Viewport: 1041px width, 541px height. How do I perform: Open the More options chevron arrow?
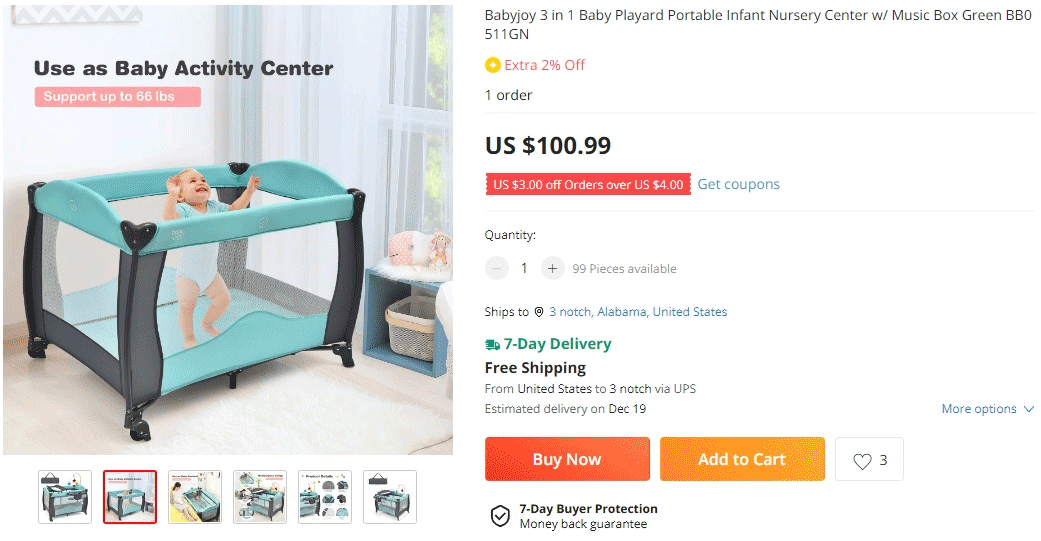coord(1028,409)
